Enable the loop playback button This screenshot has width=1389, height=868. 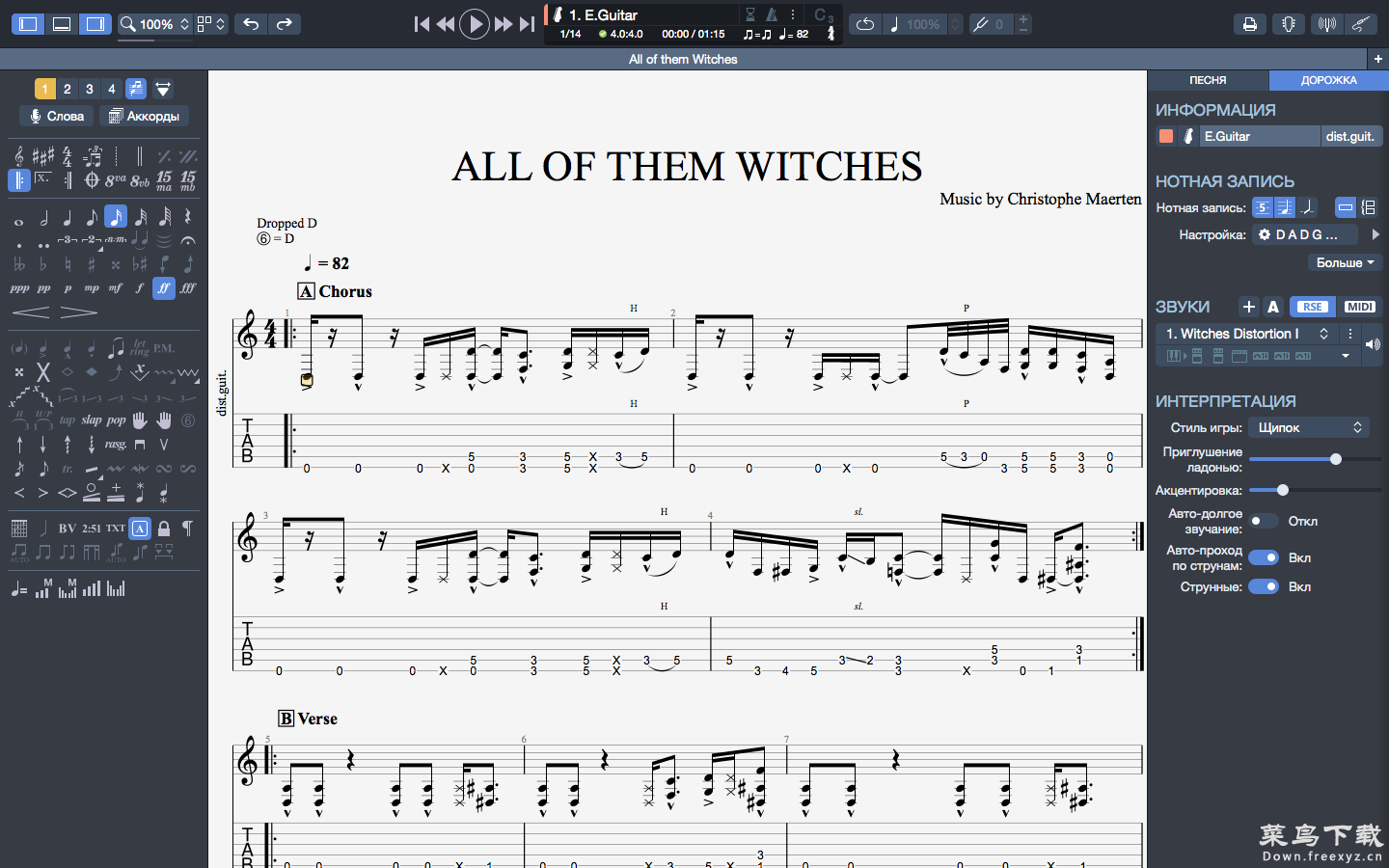click(x=865, y=24)
